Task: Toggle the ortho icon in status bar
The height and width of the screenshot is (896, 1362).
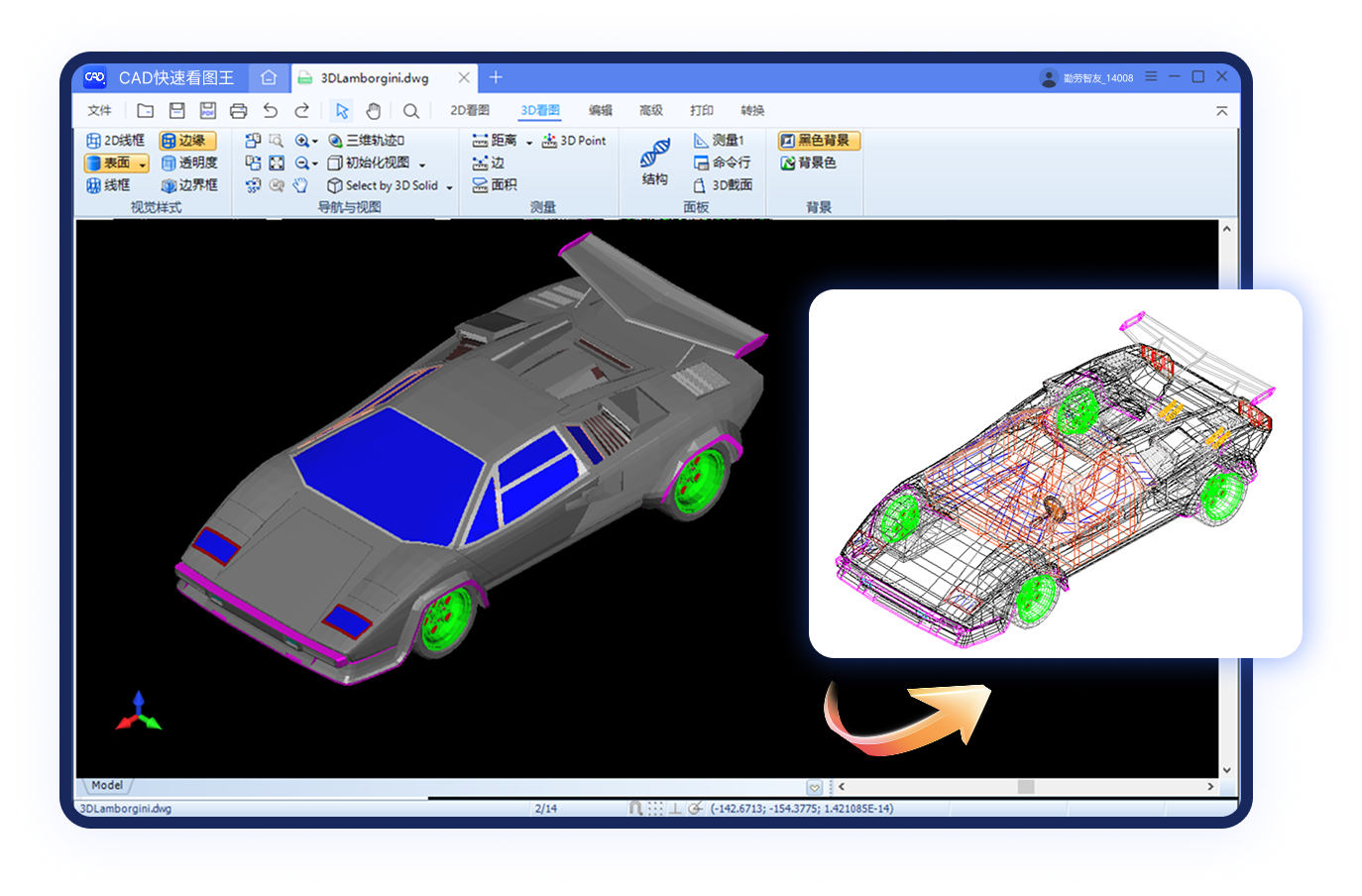Action: pos(675,809)
